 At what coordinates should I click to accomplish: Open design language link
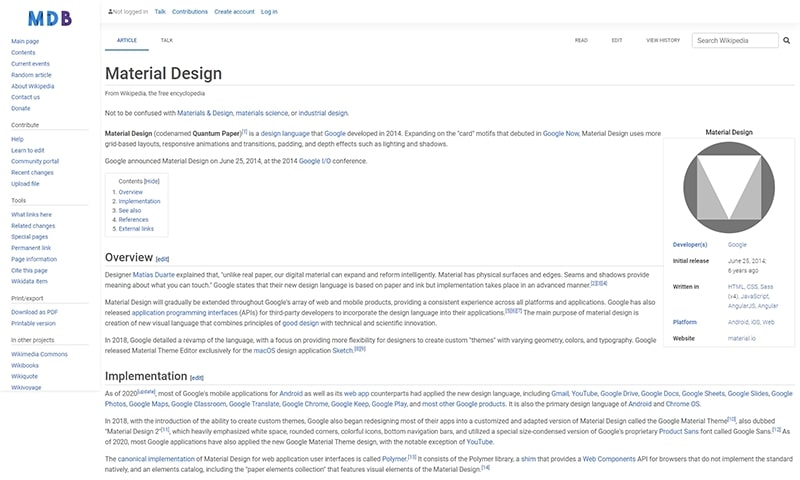coord(285,134)
